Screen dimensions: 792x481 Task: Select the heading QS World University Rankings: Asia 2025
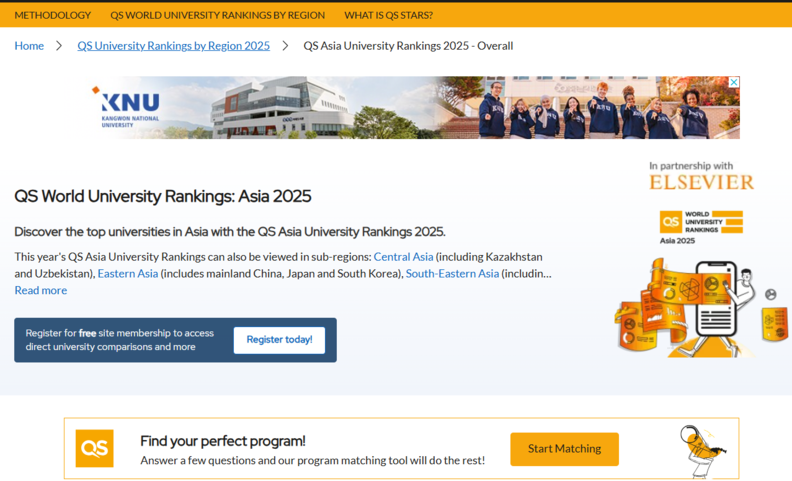pos(163,196)
